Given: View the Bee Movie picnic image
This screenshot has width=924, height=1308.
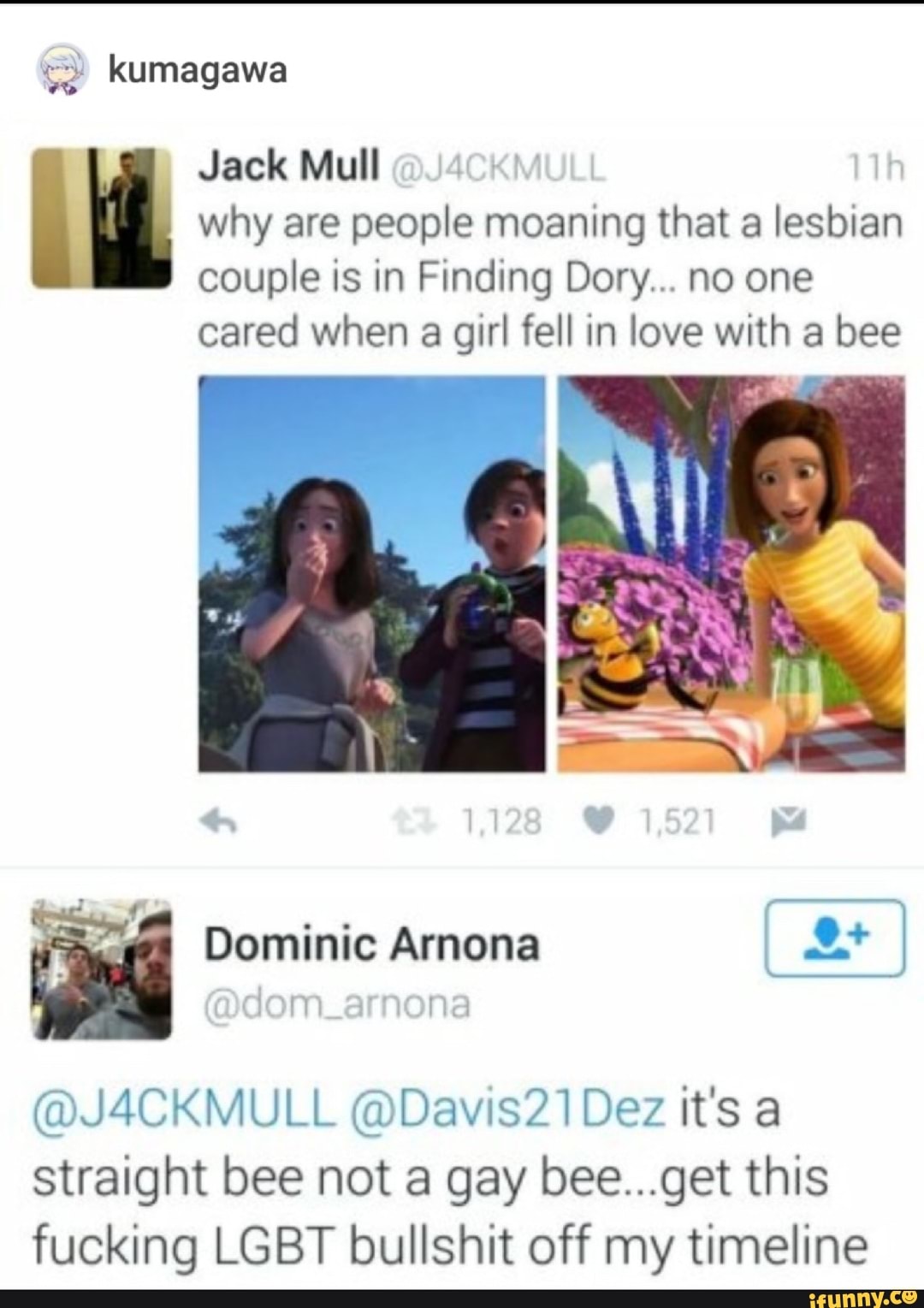Looking at the screenshot, I should point(731,574).
